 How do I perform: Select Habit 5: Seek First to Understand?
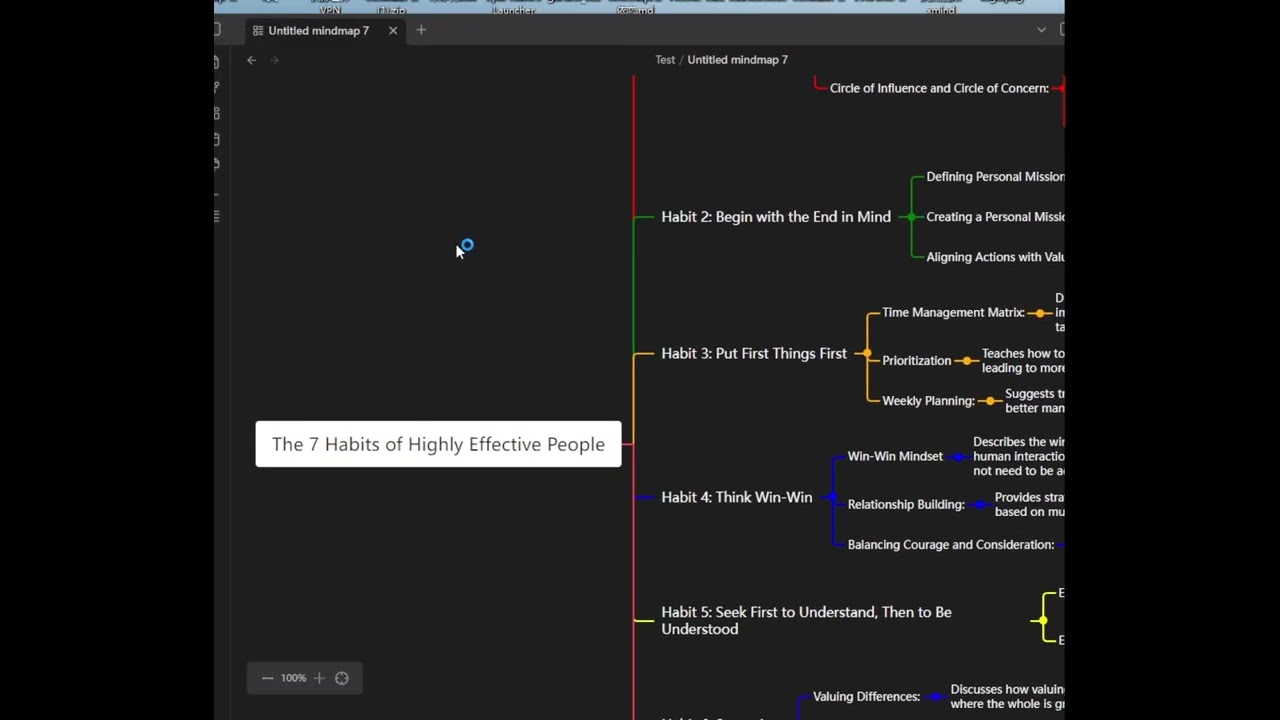[x=806, y=620]
